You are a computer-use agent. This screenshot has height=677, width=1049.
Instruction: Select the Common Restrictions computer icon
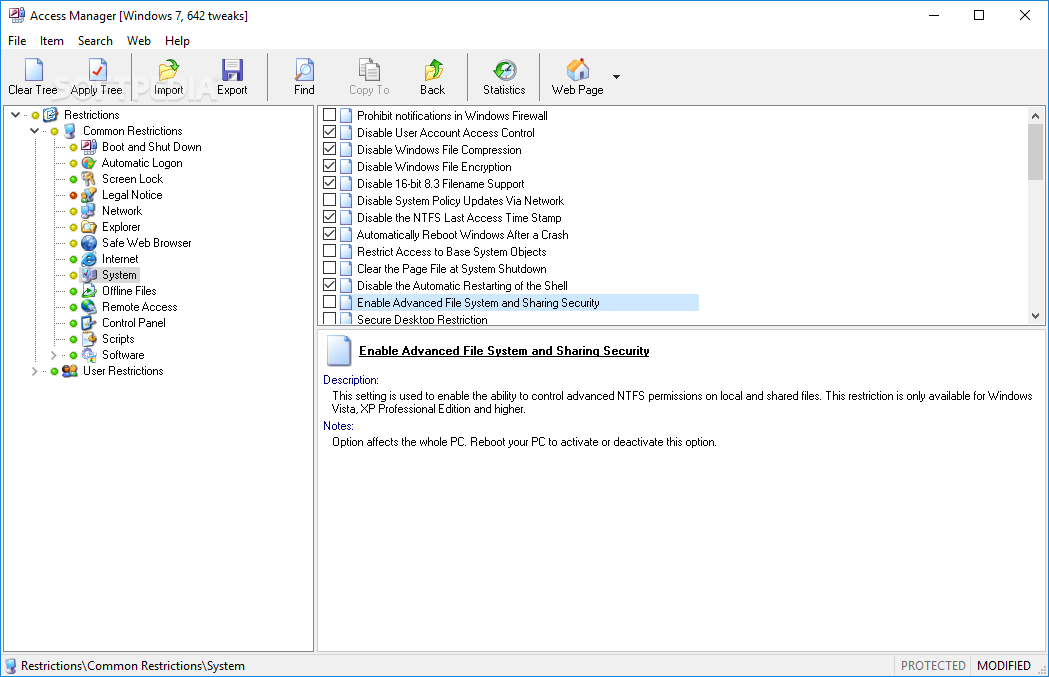tap(70, 131)
